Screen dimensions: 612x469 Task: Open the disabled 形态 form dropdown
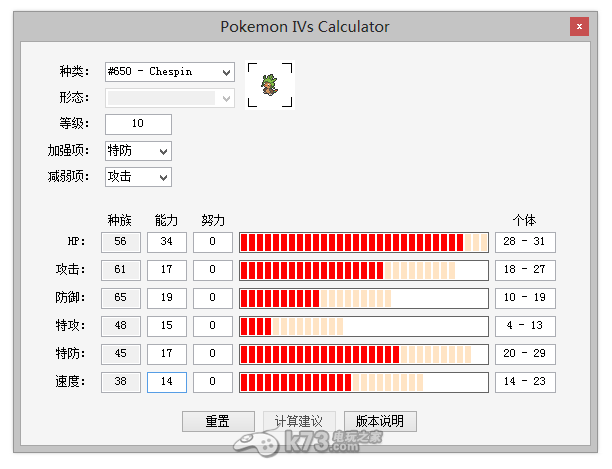[x=170, y=98]
